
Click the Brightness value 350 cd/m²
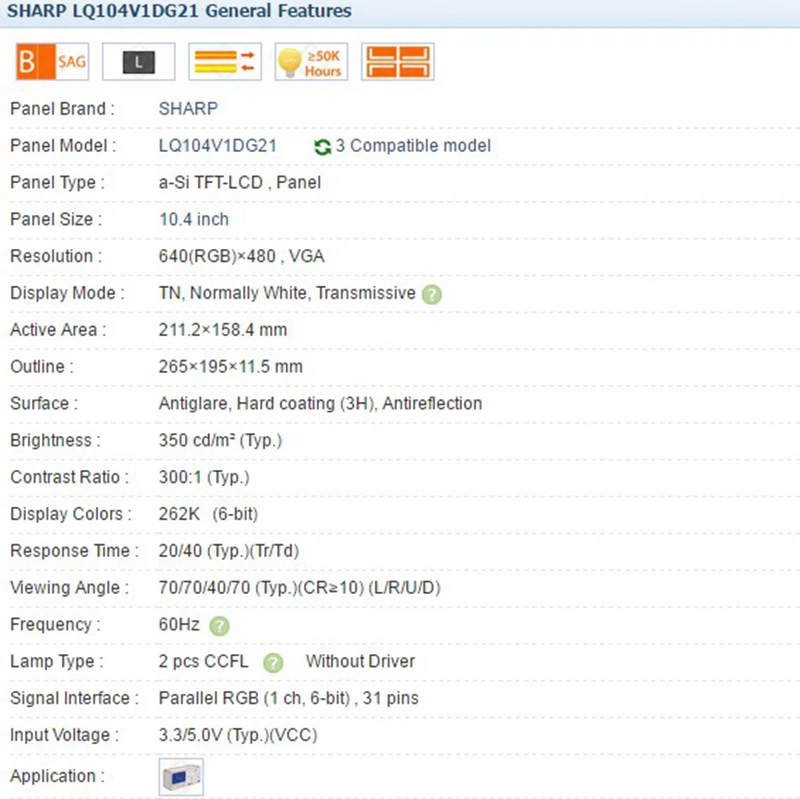221,441
